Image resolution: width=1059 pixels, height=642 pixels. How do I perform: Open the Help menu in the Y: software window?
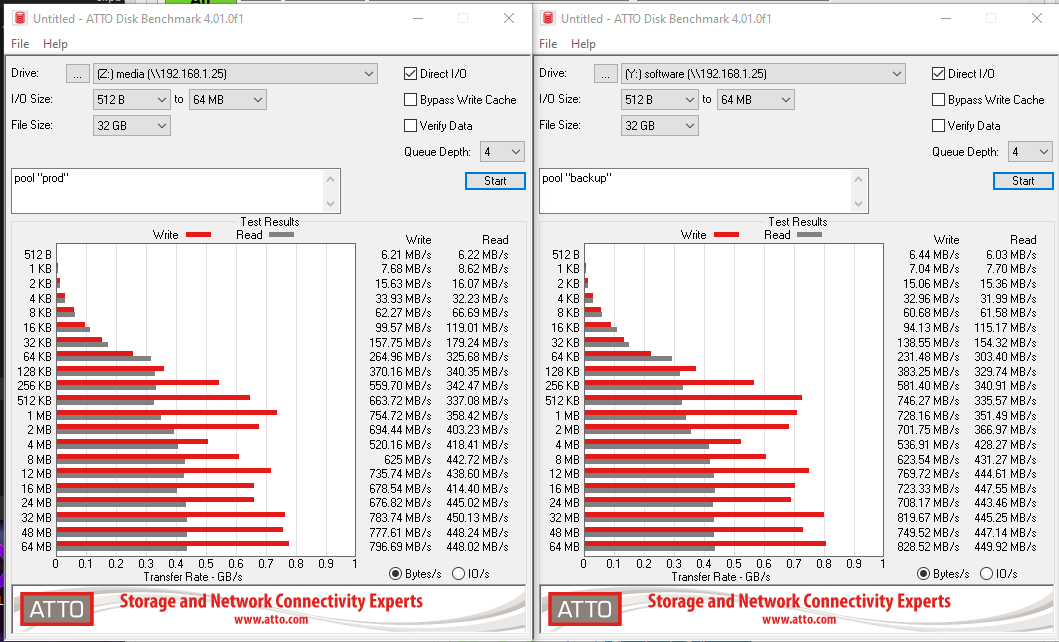tap(584, 44)
